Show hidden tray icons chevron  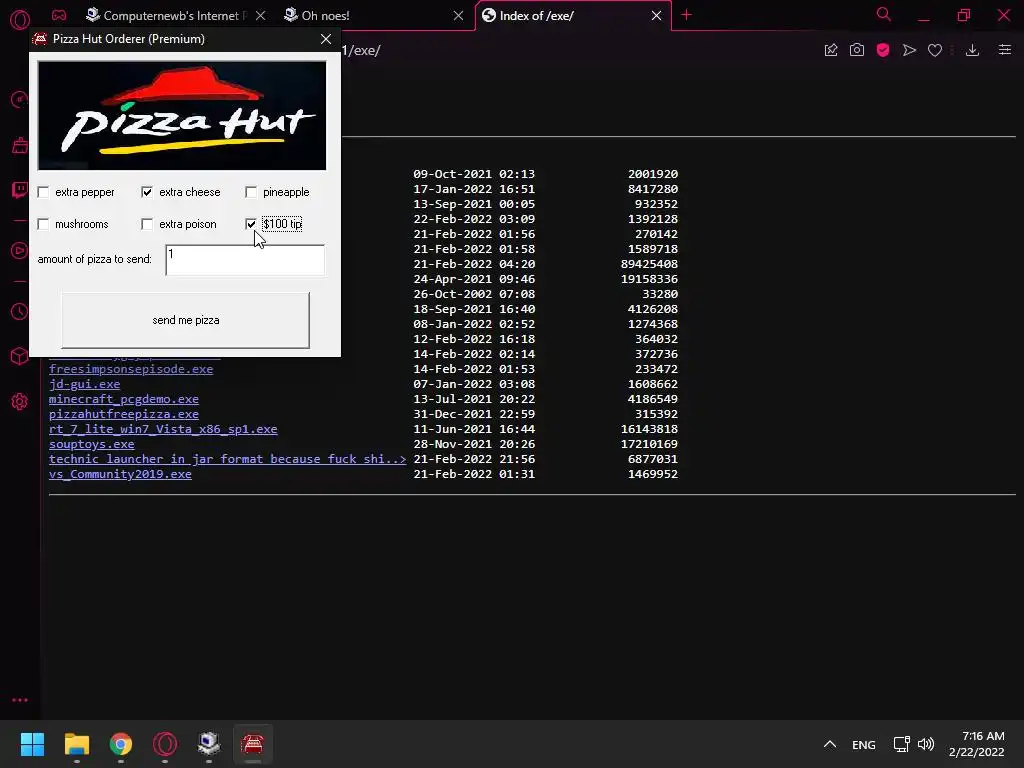point(830,744)
